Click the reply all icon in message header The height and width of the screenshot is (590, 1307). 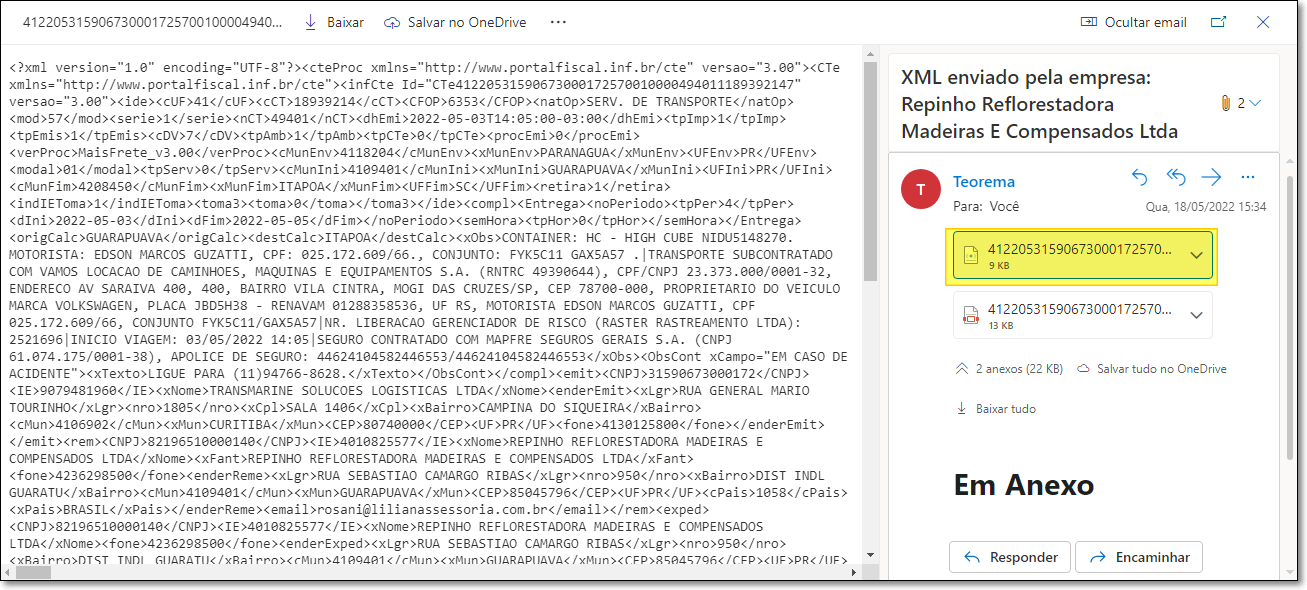tap(1176, 177)
